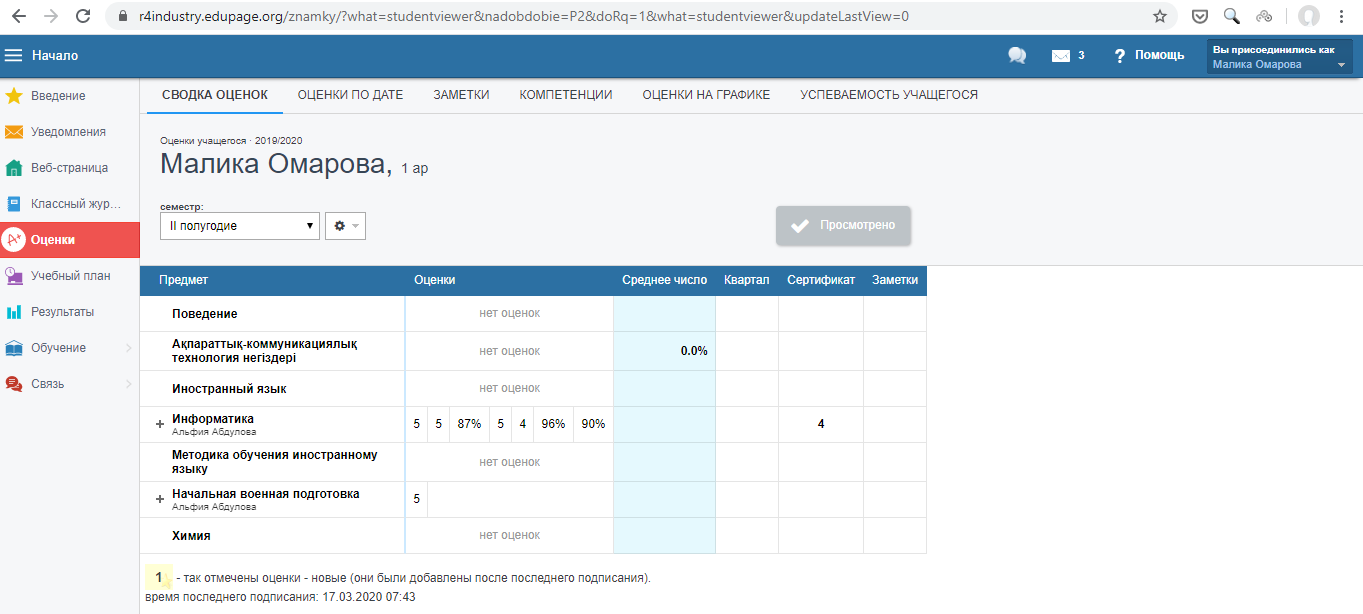1363x614 pixels.
Task: Switch to the ОЦЕНКИ ПО ДАТЕ tab
Action: click(x=350, y=95)
